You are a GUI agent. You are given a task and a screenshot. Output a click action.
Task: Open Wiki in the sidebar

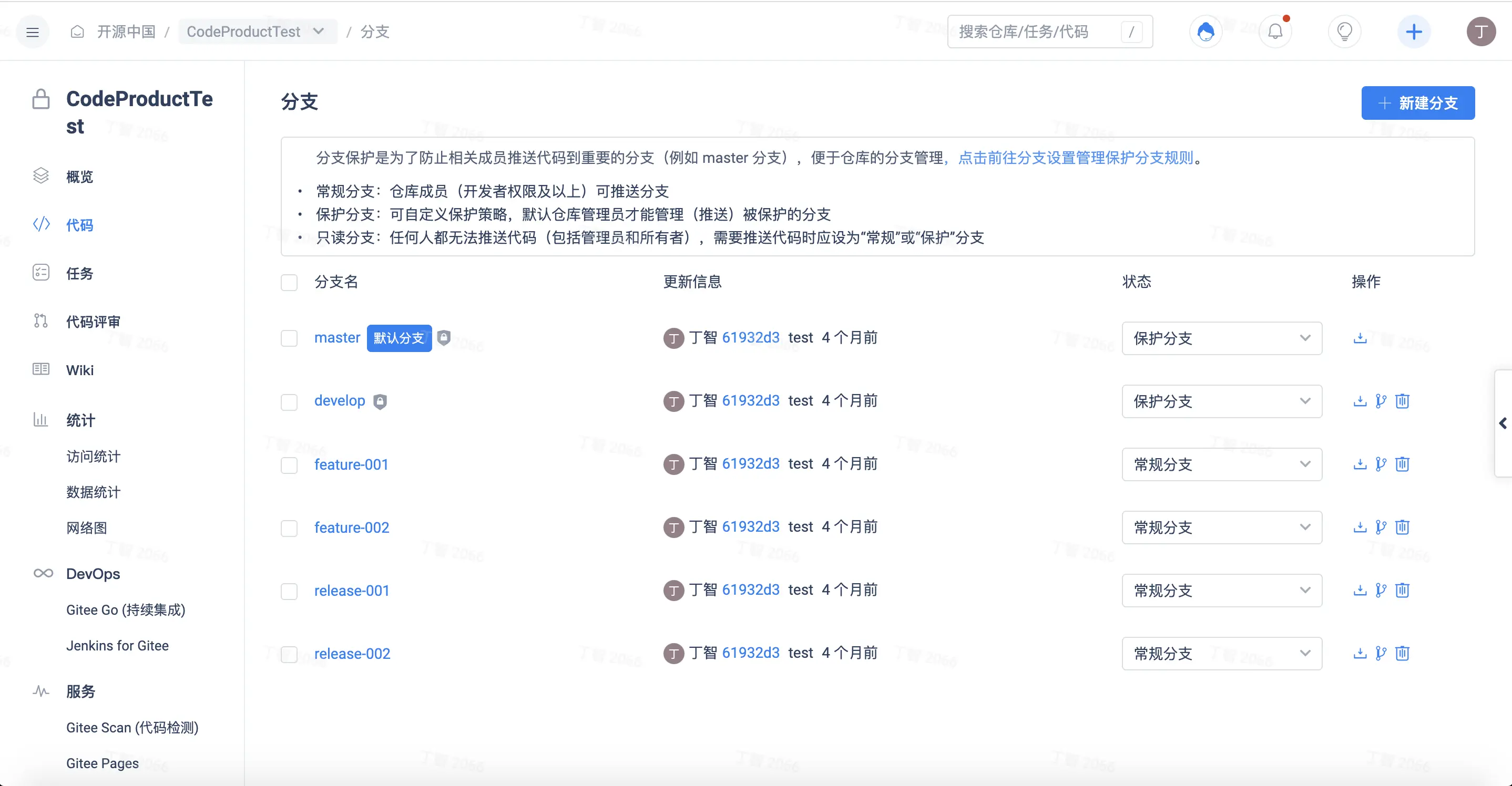pyautogui.click(x=80, y=370)
